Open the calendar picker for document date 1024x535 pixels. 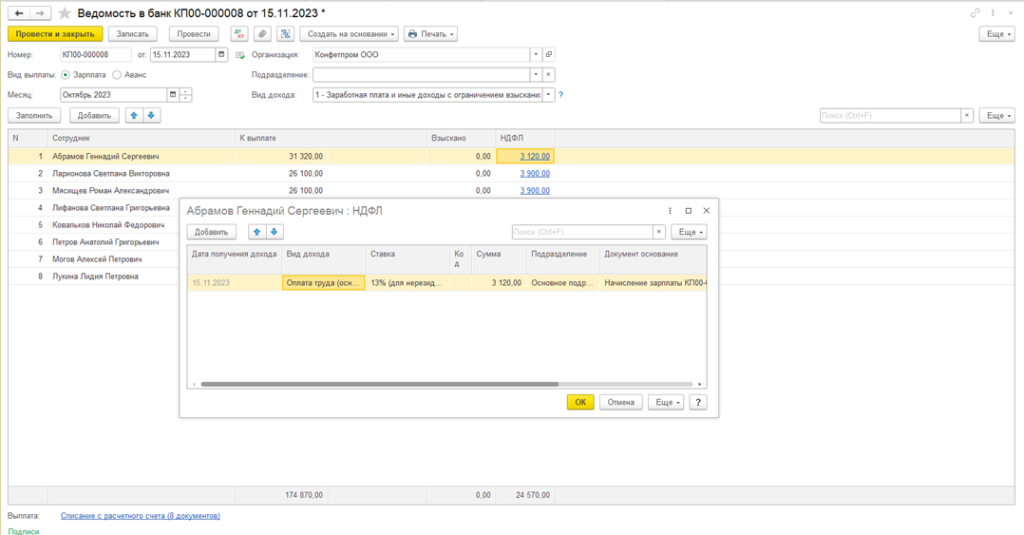(226, 54)
